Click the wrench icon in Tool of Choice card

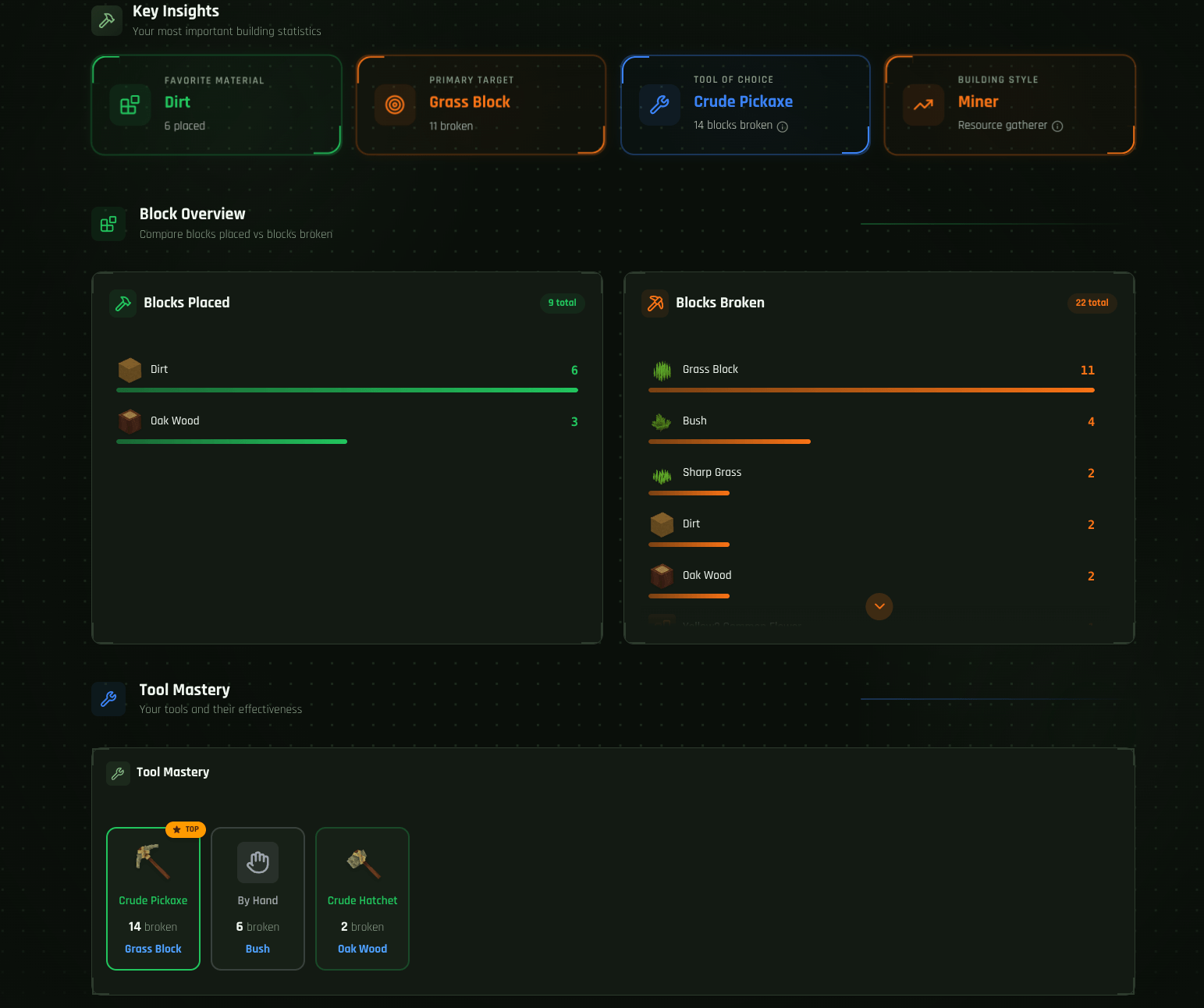tap(659, 105)
